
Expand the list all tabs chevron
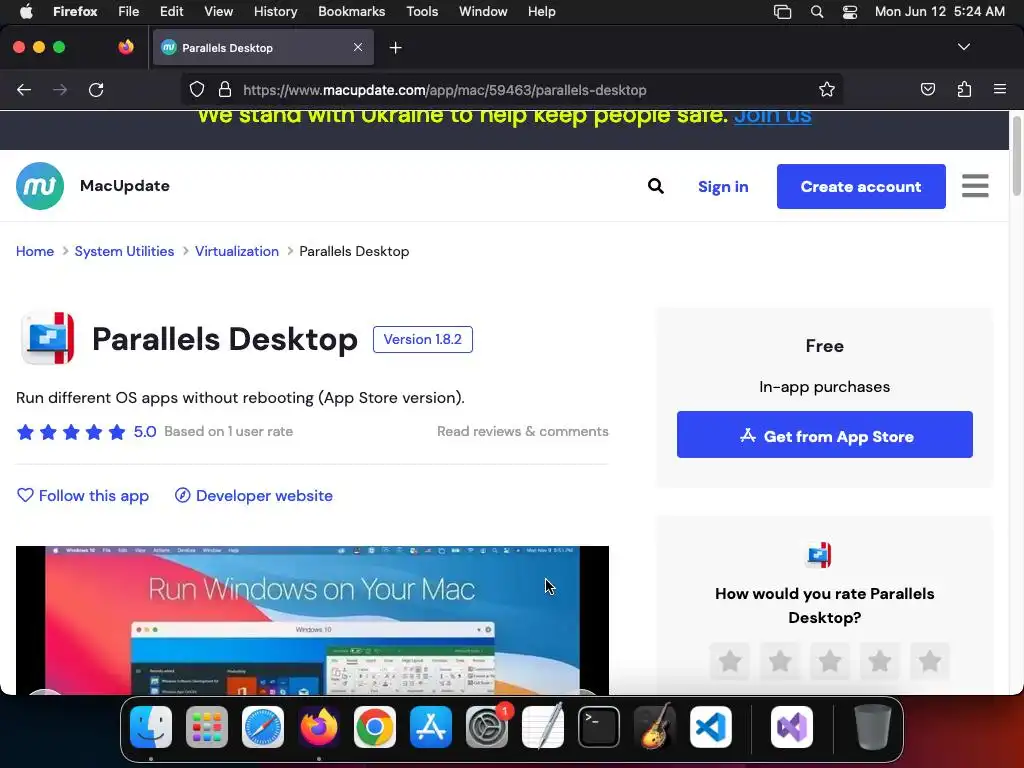pos(963,47)
